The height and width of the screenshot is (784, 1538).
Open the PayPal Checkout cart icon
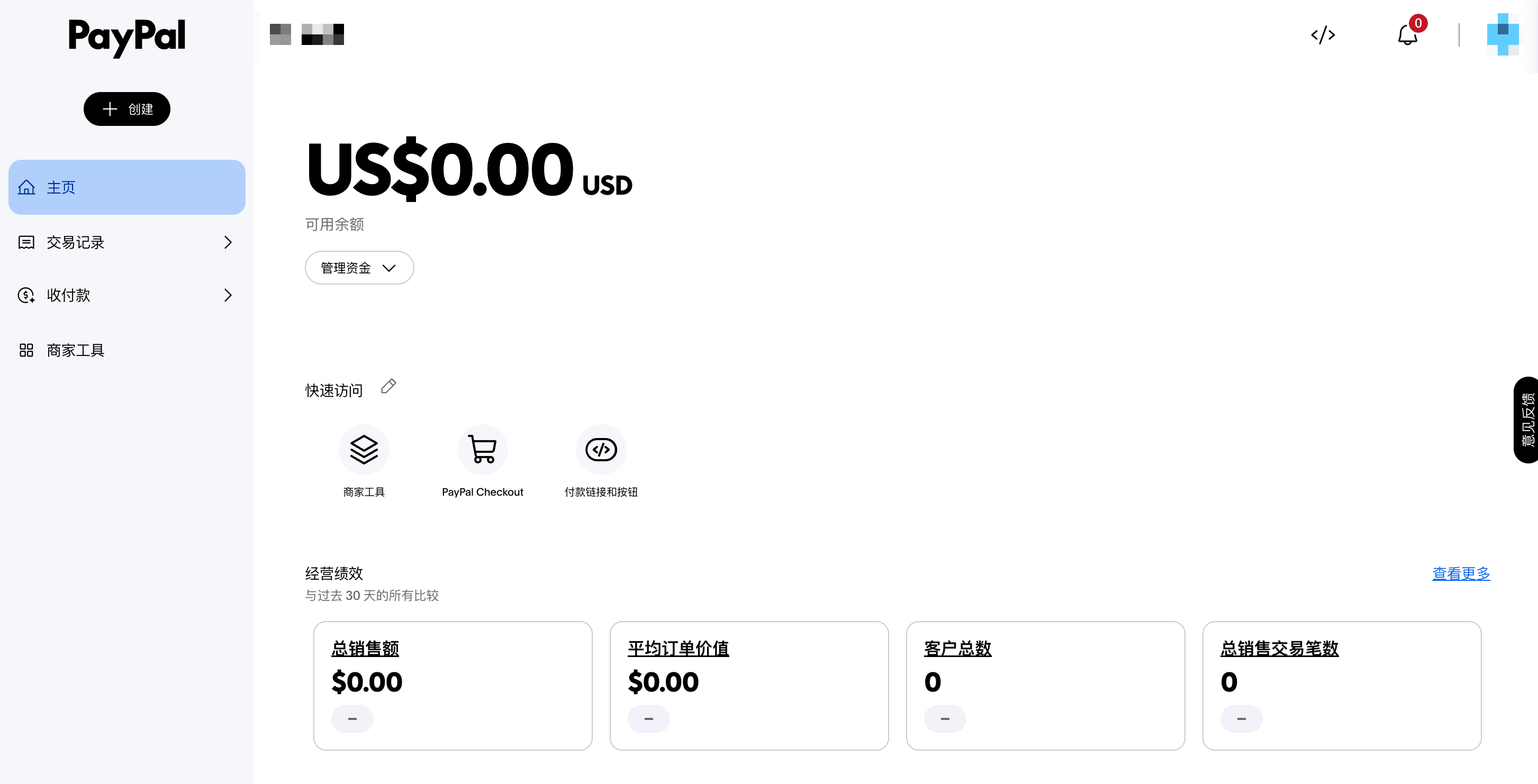coord(483,449)
